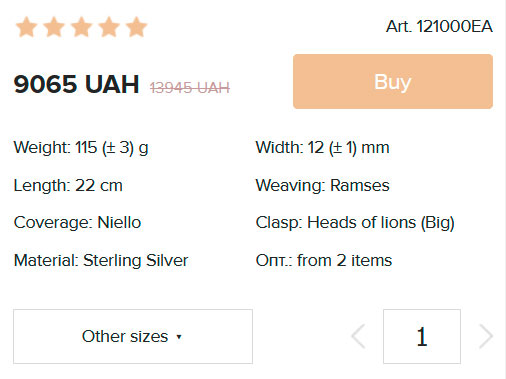The height and width of the screenshot is (379, 506).
Task: Click the Coverage: Niello specification
Action: coord(77,223)
